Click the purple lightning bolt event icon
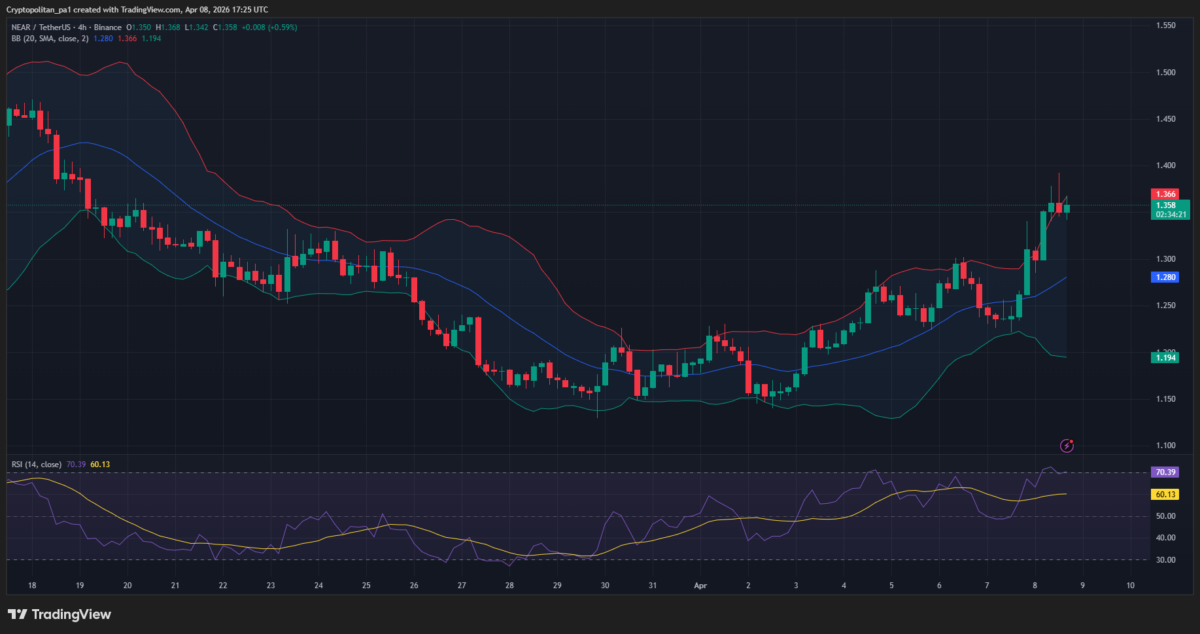Image resolution: width=1200 pixels, height=634 pixels. 1067,445
